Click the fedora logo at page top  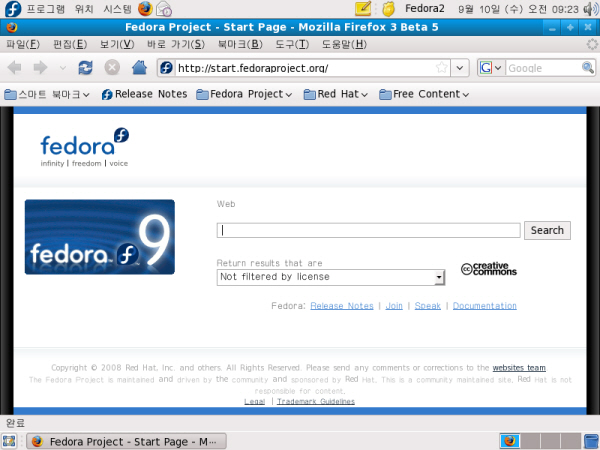point(85,147)
